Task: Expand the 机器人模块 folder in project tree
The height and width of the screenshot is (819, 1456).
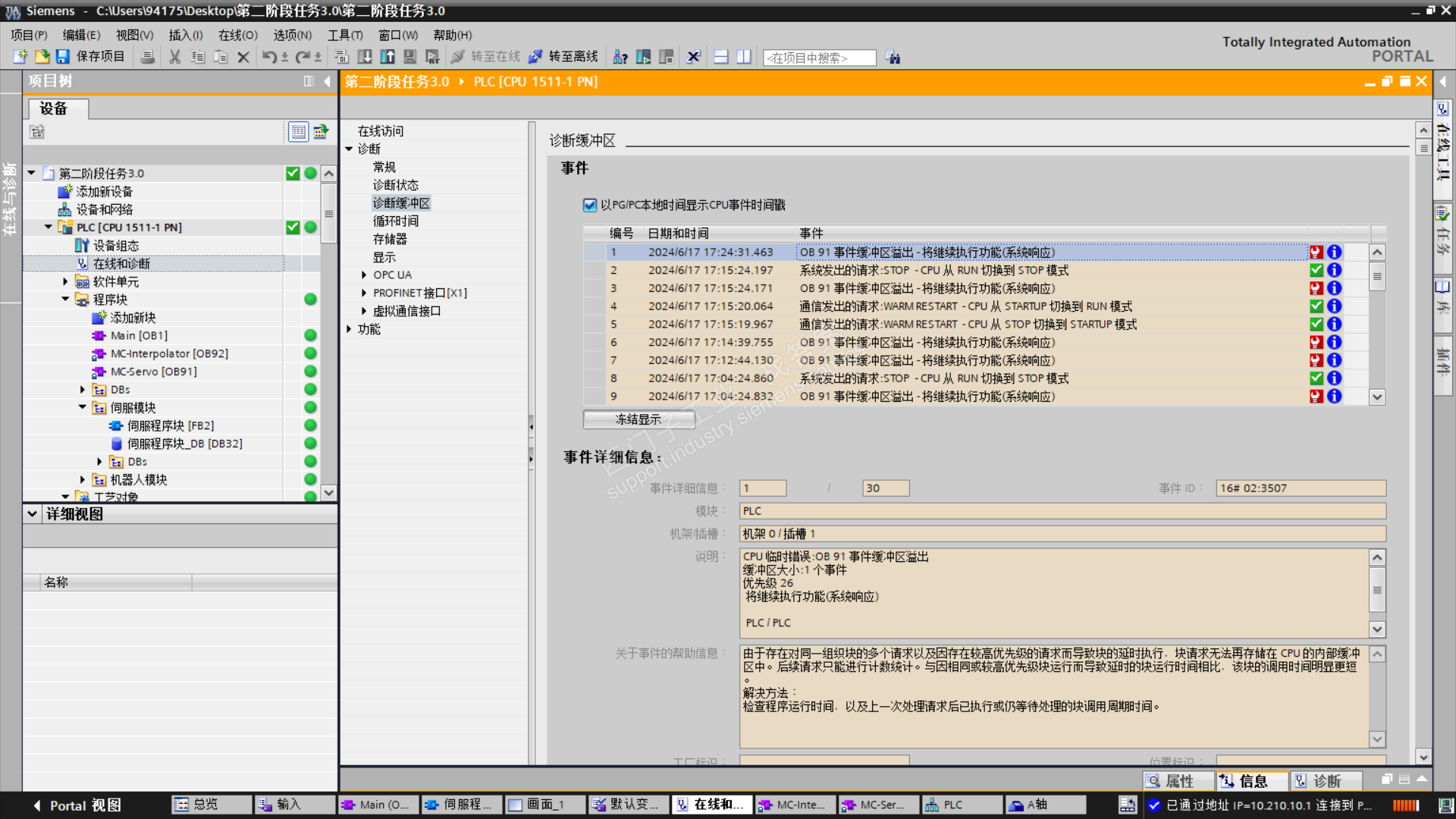Action: coord(83,479)
